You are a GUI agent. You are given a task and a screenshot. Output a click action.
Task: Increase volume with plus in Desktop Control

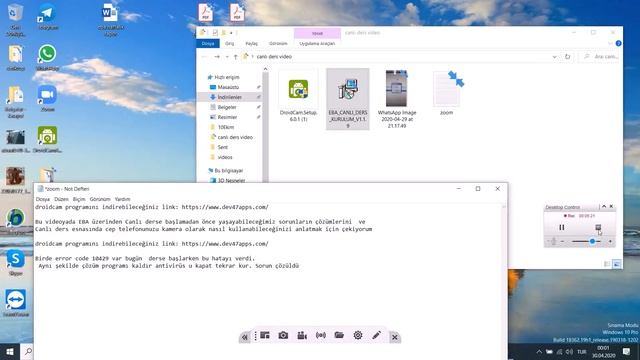click(610, 241)
